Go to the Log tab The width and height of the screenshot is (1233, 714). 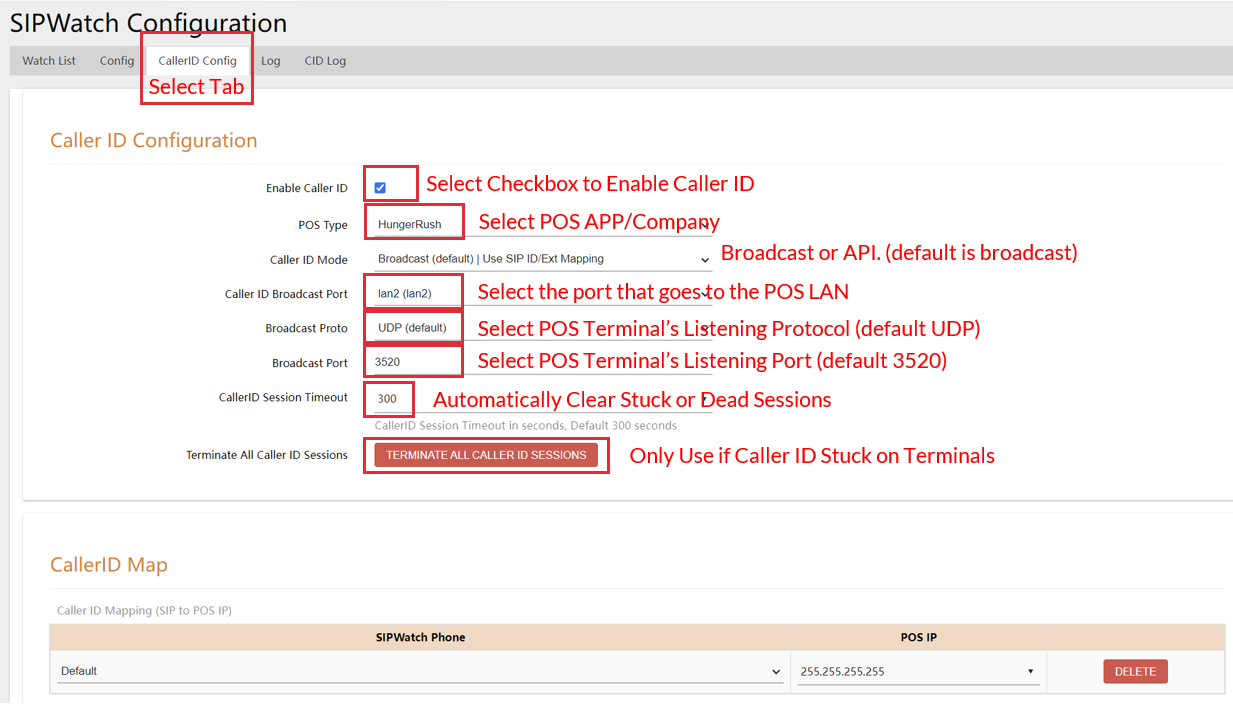(x=271, y=61)
